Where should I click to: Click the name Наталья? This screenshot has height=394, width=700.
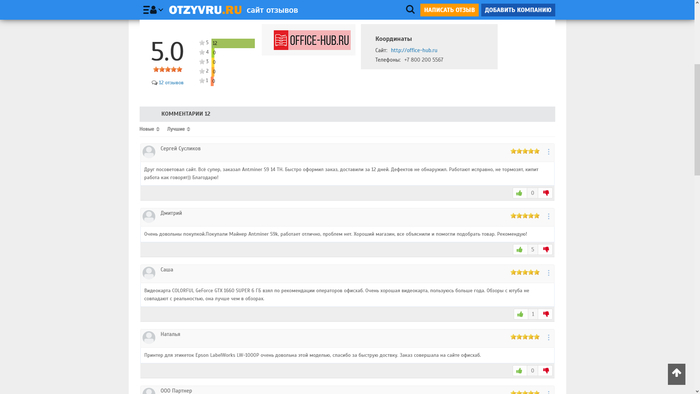pos(170,334)
